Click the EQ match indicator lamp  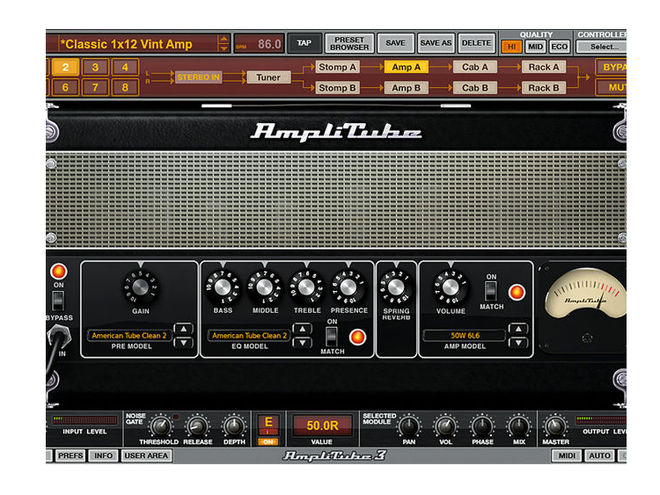pyautogui.click(x=357, y=337)
